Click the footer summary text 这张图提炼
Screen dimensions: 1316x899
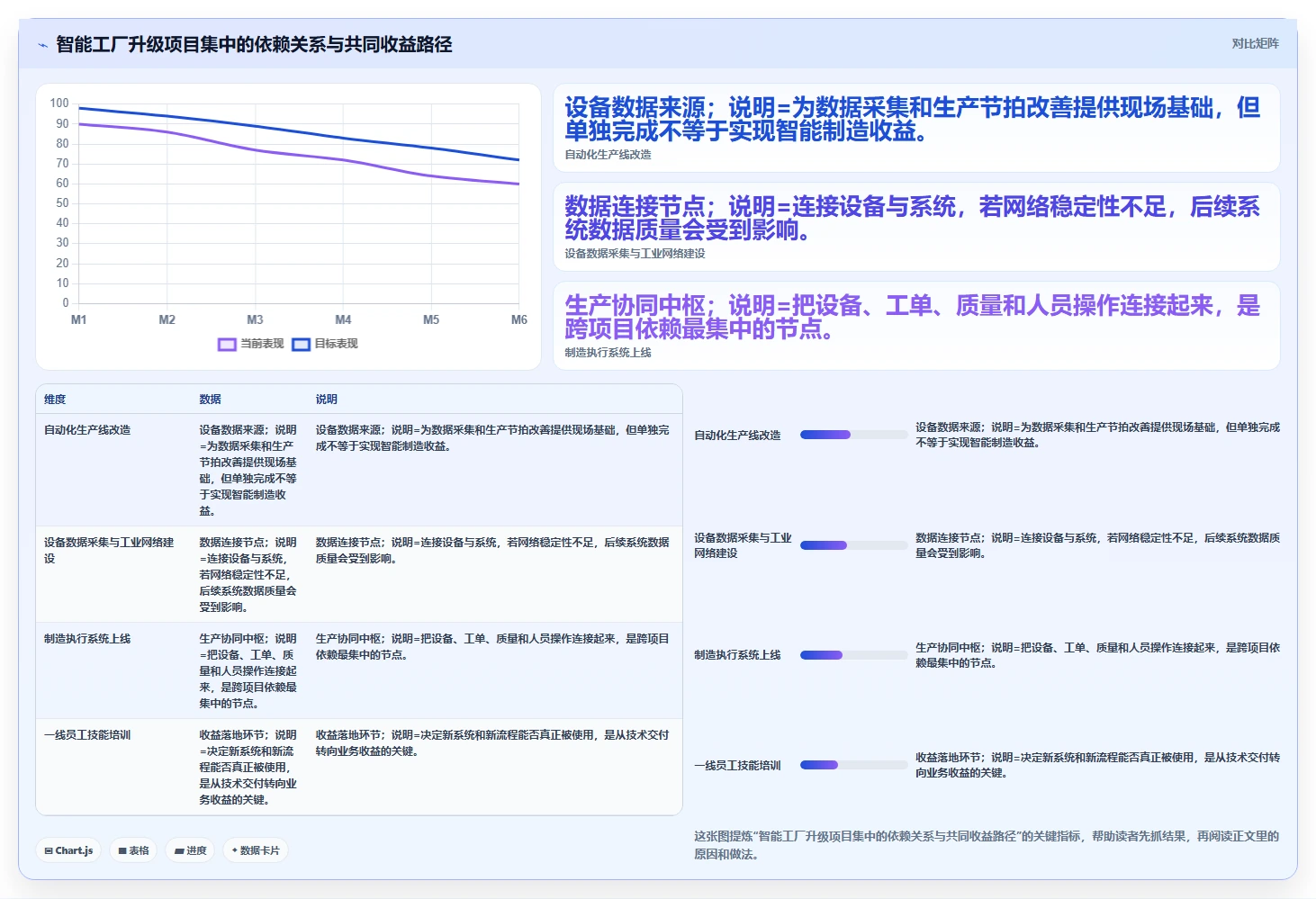click(987, 845)
